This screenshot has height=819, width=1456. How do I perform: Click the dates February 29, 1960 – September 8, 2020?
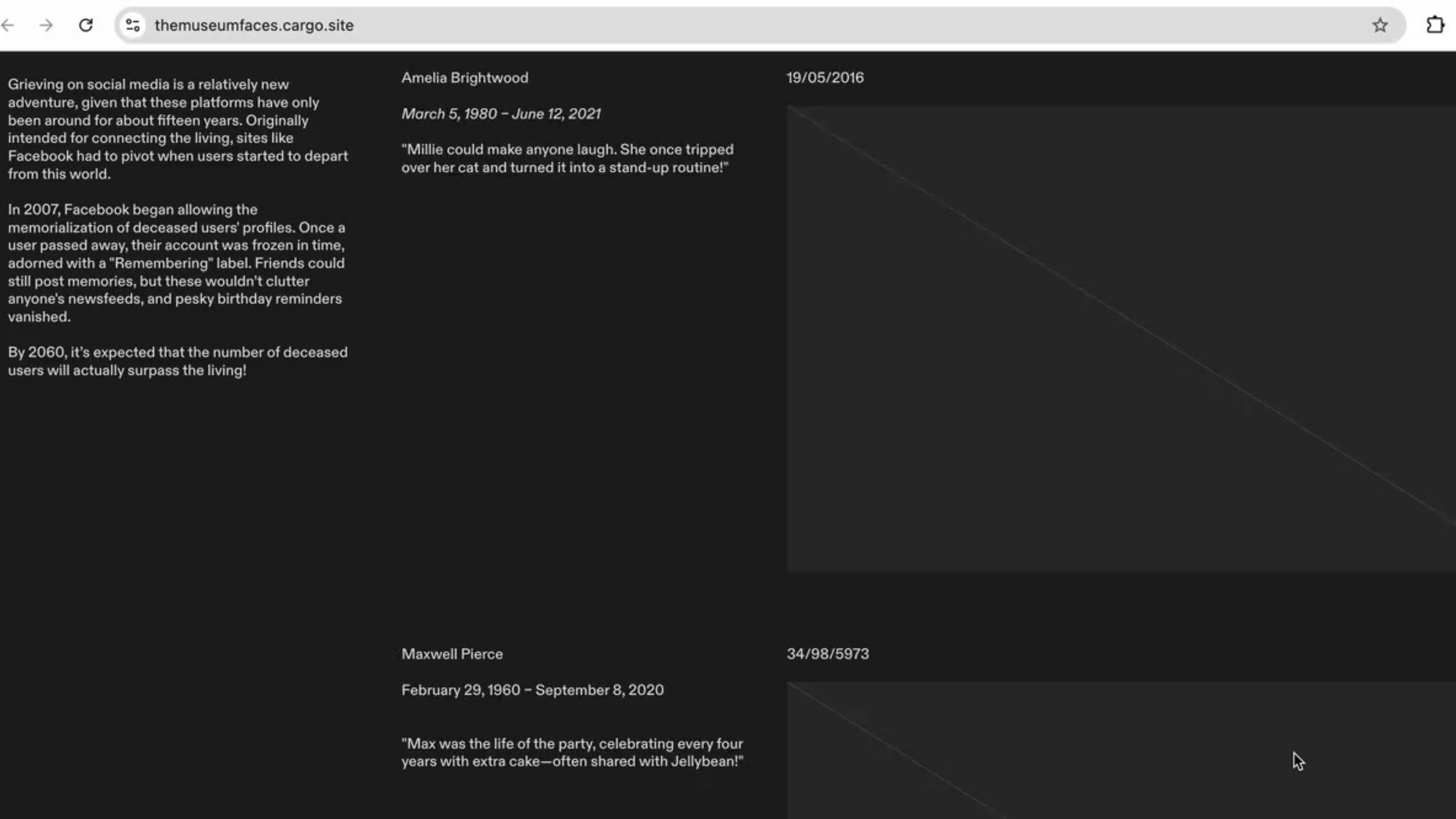pyautogui.click(x=532, y=690)
